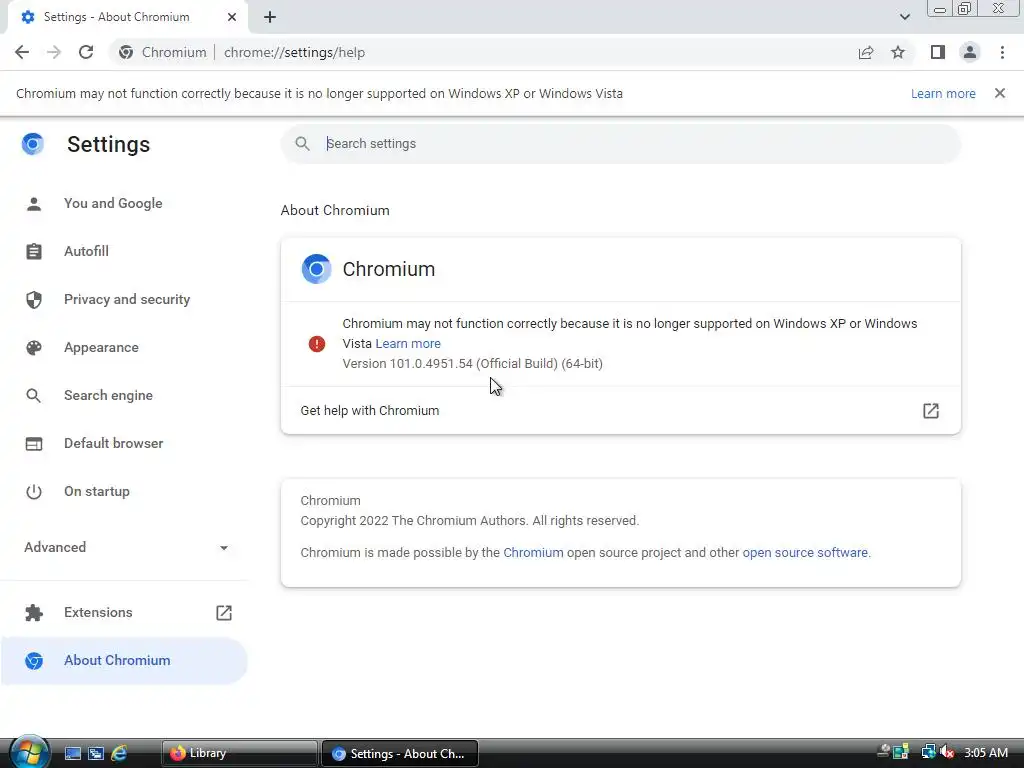Click the Chromium site info chip
Screen dimensions: 1024x768
(x=163, y=52)
